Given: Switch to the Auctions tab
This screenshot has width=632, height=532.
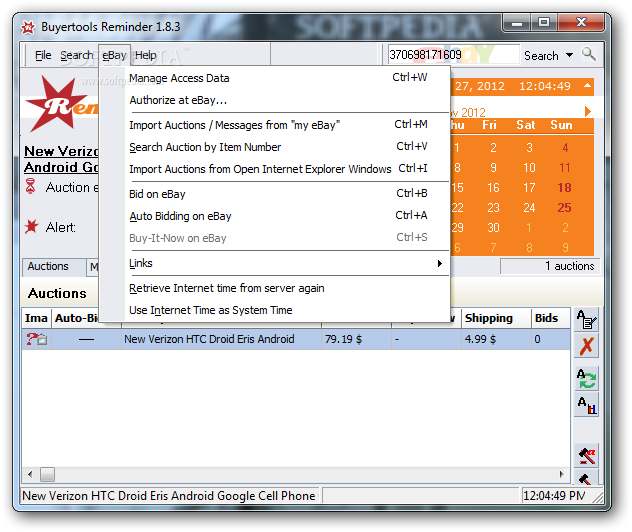Looking at the screenshot, I should (x=54, y=266).
